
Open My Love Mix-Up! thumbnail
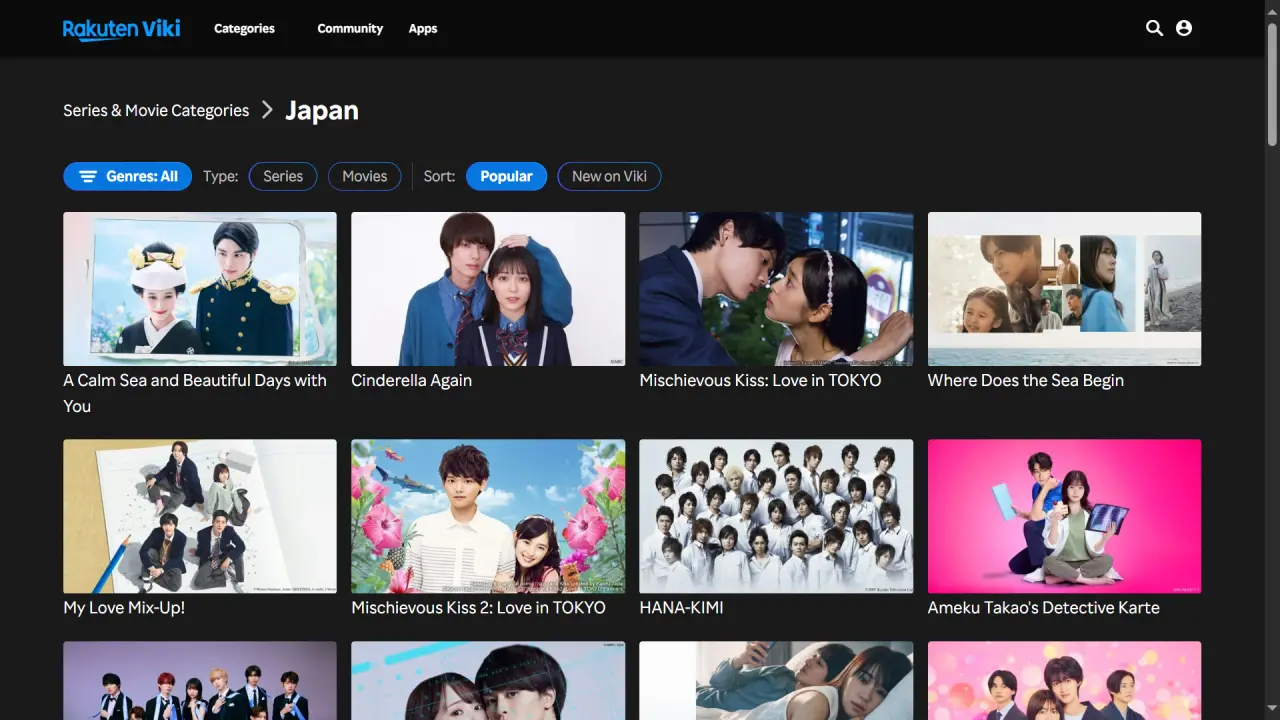[200, 517]
